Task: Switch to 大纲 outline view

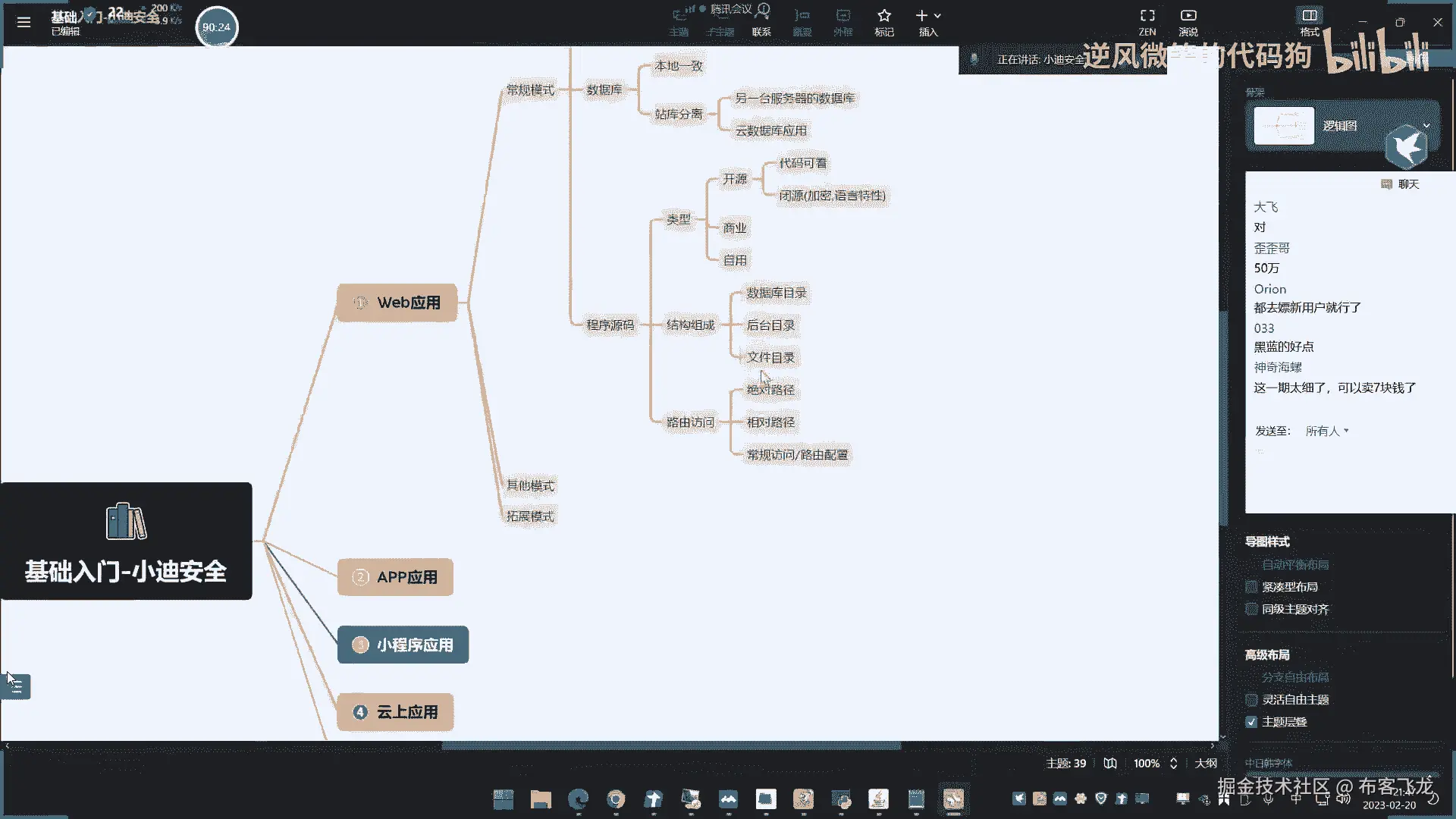Action: click(x=1206, y=764)
